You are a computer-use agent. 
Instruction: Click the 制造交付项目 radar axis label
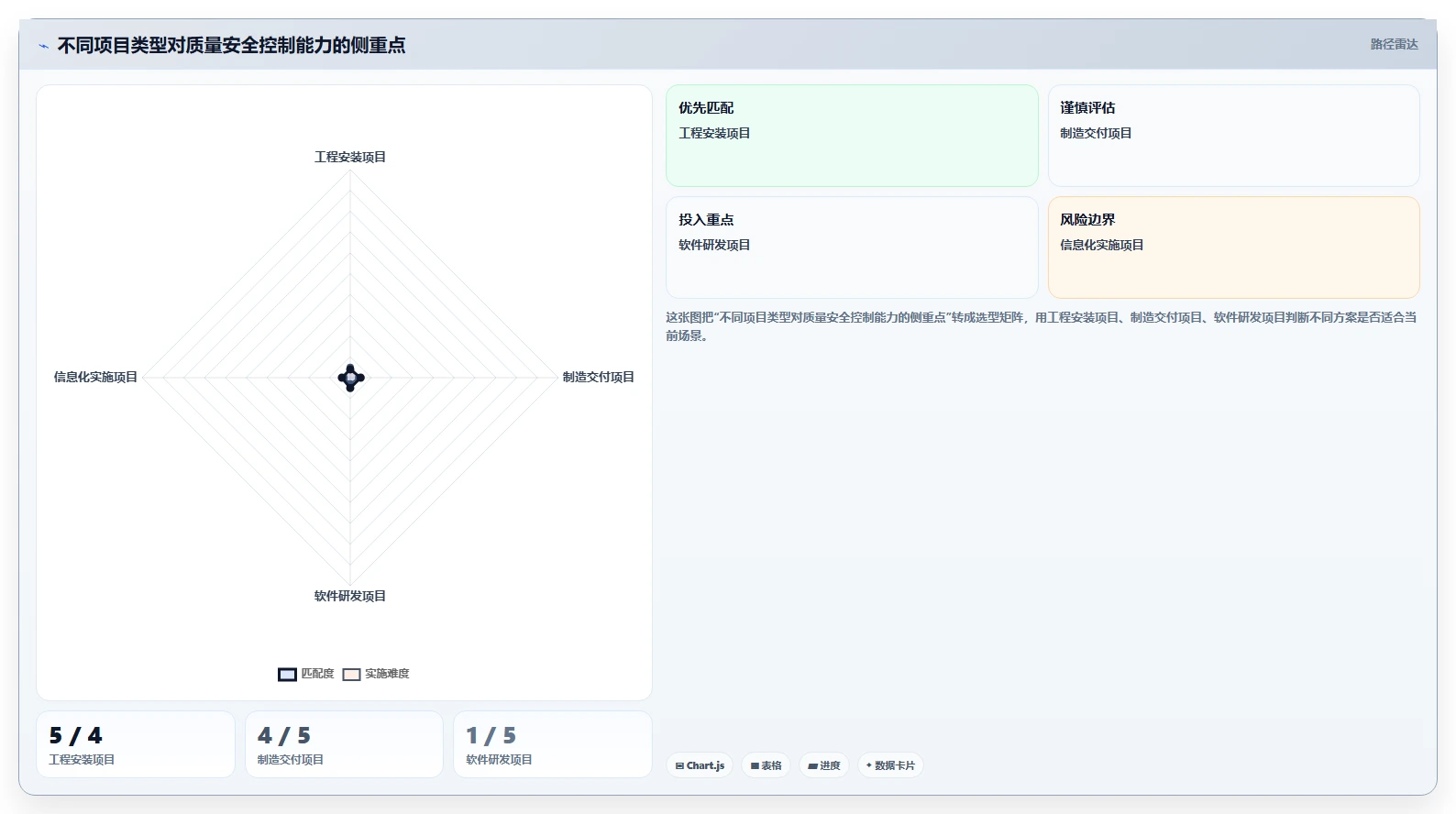tap(598, 377)
